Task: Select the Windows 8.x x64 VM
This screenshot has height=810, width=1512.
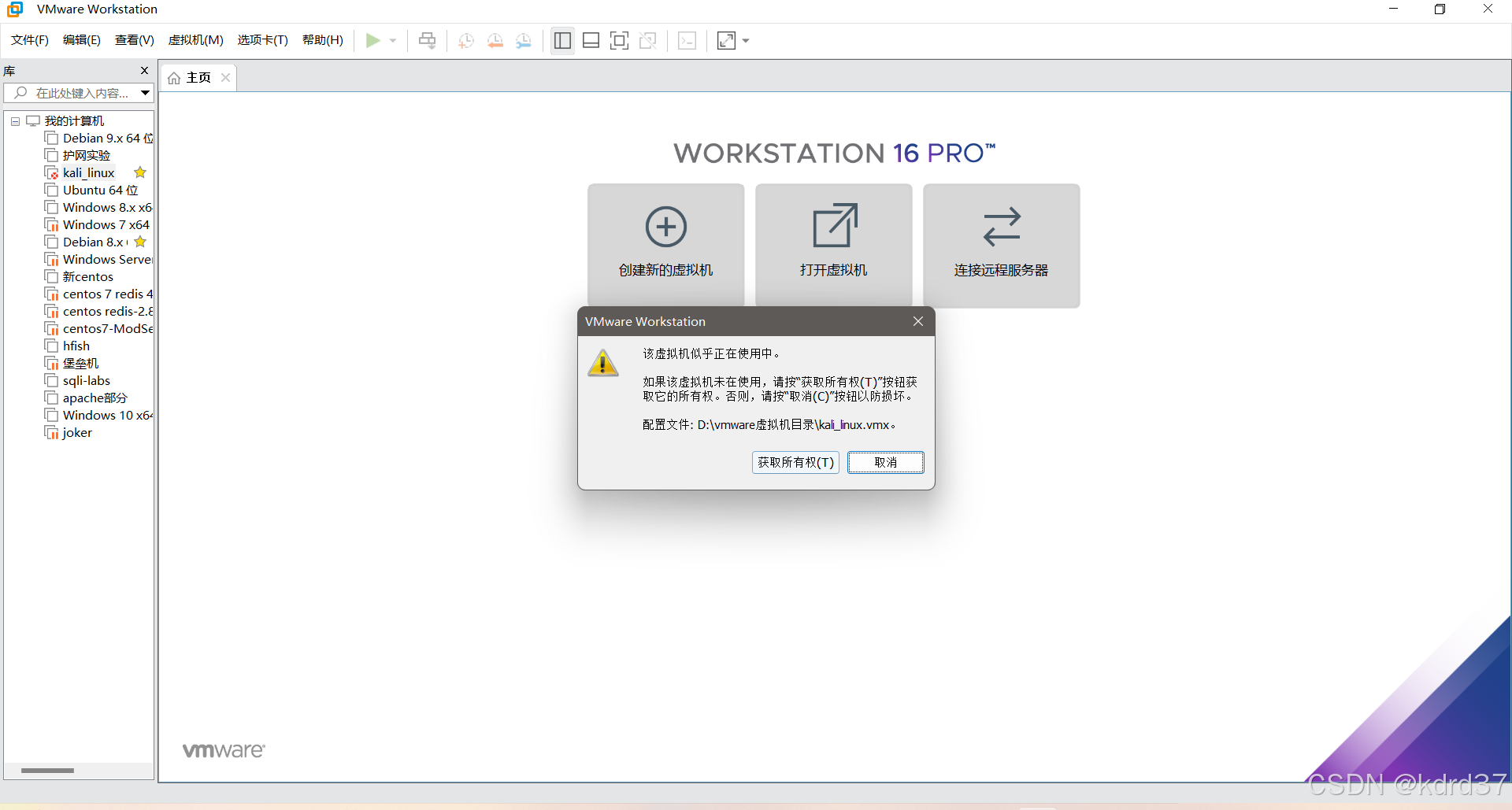Action: pos(99,207)
